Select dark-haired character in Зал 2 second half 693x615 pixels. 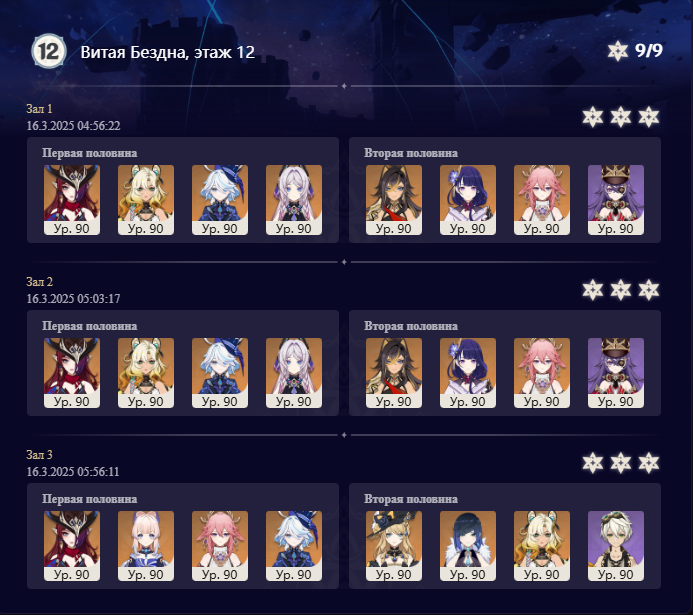click(x=394, y=373)
